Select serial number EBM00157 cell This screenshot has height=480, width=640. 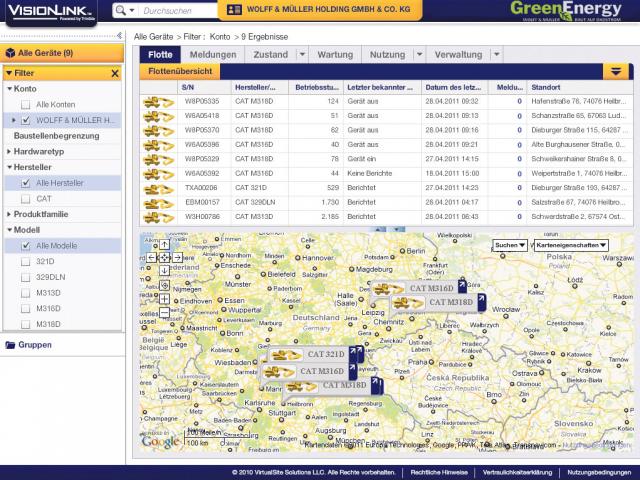pyautogui.click(x=202, y=202)
